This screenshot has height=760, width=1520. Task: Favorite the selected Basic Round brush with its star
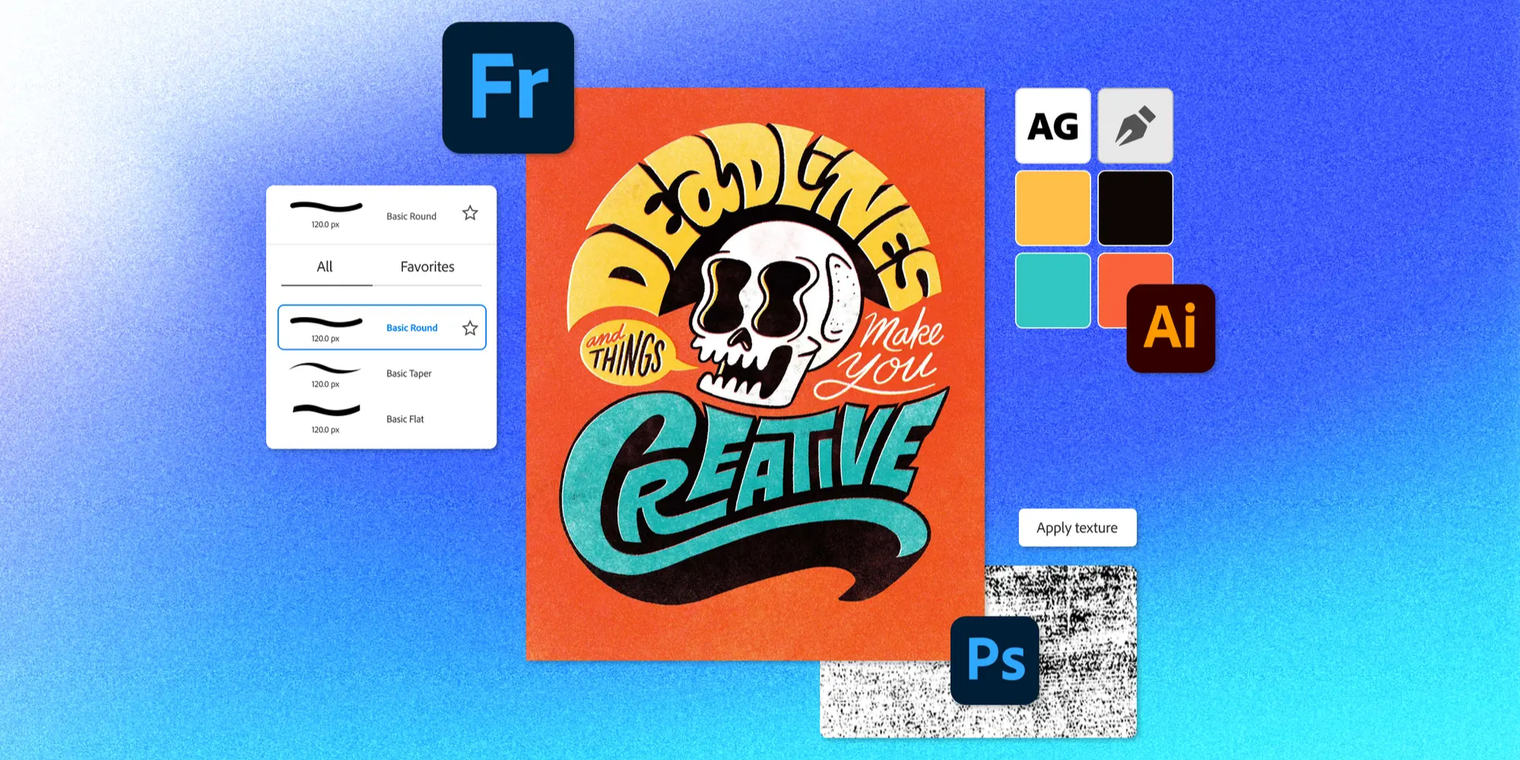pos(470,328)
